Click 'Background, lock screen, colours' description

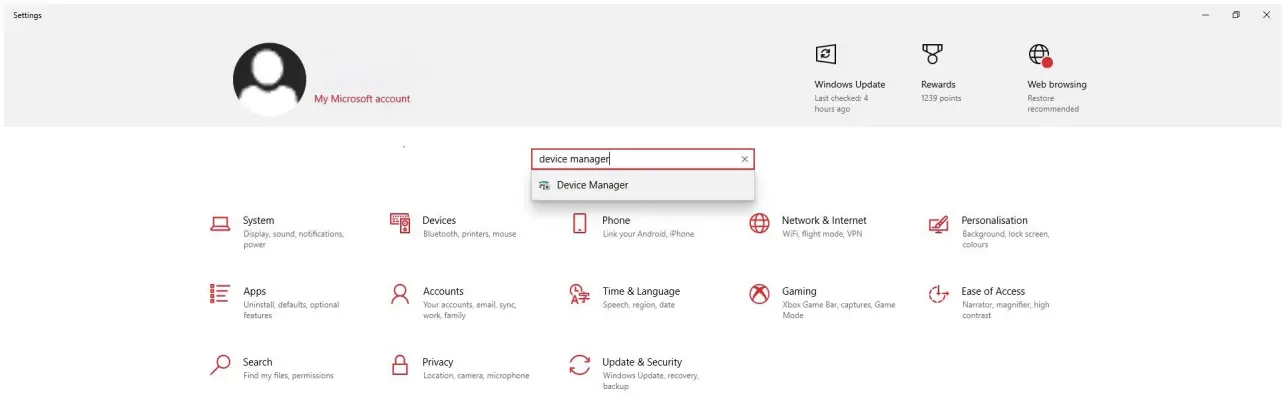coord(1005,239)
